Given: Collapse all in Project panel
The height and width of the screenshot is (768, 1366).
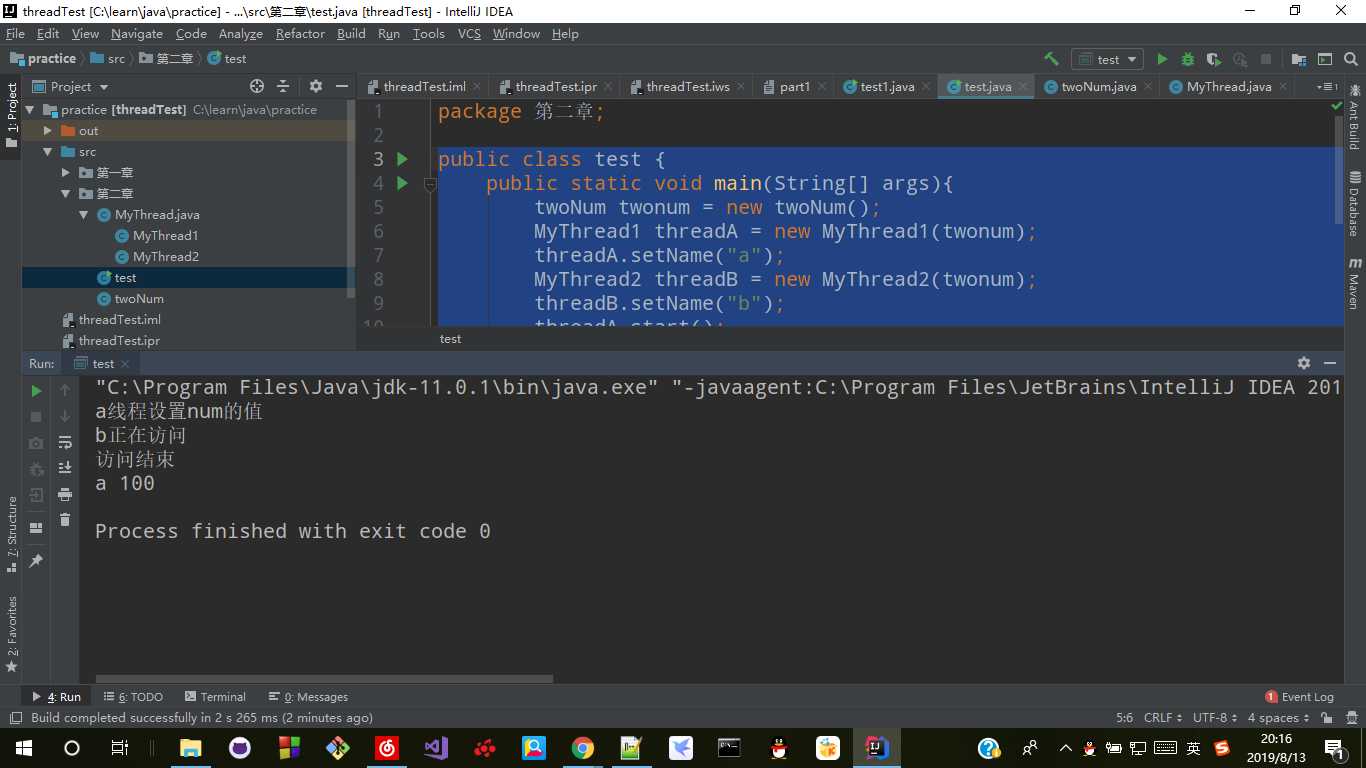Looking at the screenshot, I should pos(283,87).
